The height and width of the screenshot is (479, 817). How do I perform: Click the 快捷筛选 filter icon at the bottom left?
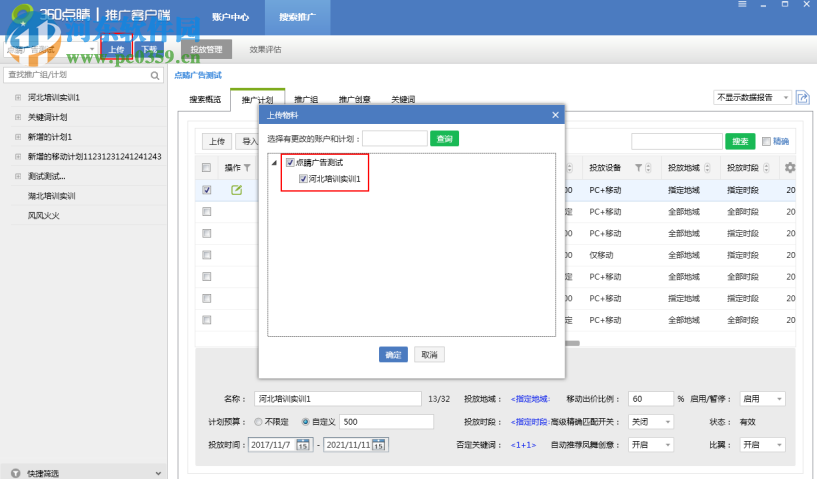coord(16,473)
